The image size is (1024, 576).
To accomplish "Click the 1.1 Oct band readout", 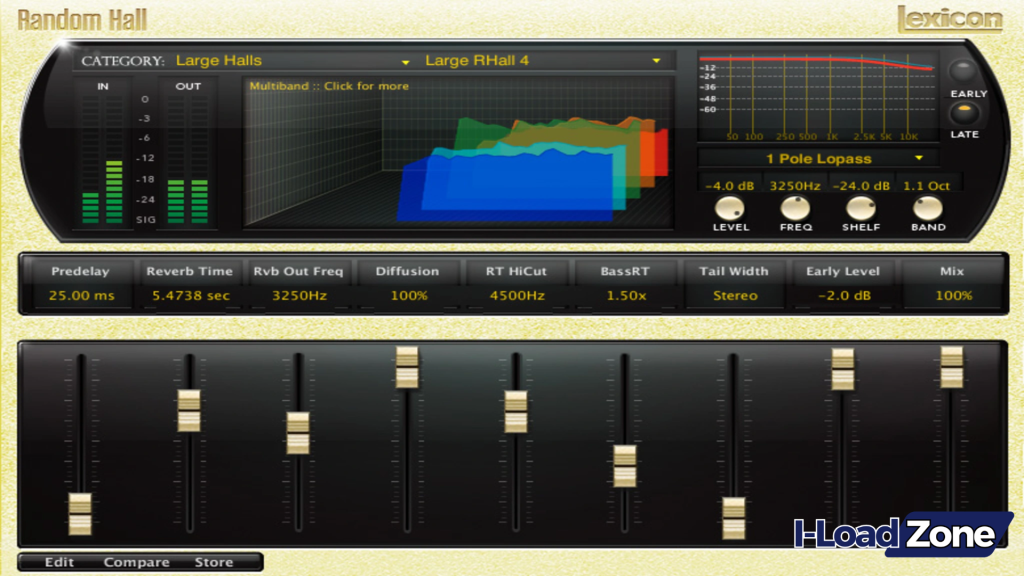I will point(926,186).
